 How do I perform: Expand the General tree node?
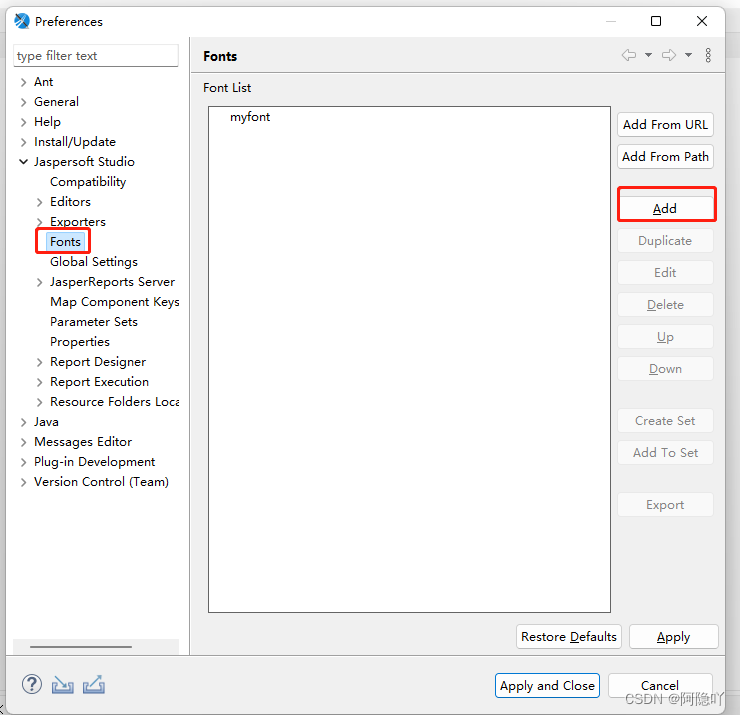(x=24, y=102)
